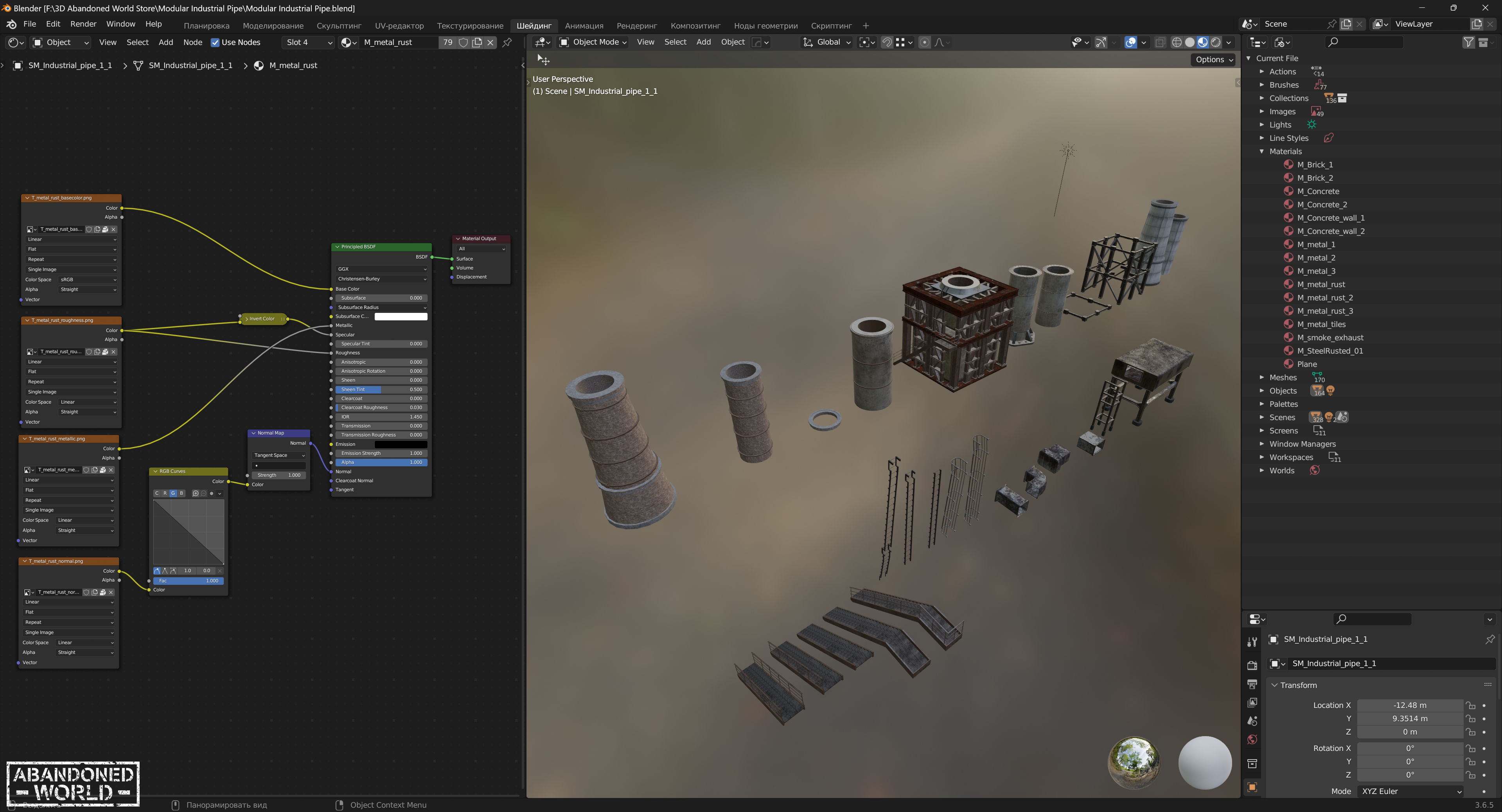Collapse the Transform panel
1502x812 pixels.
coord(1275,686)
